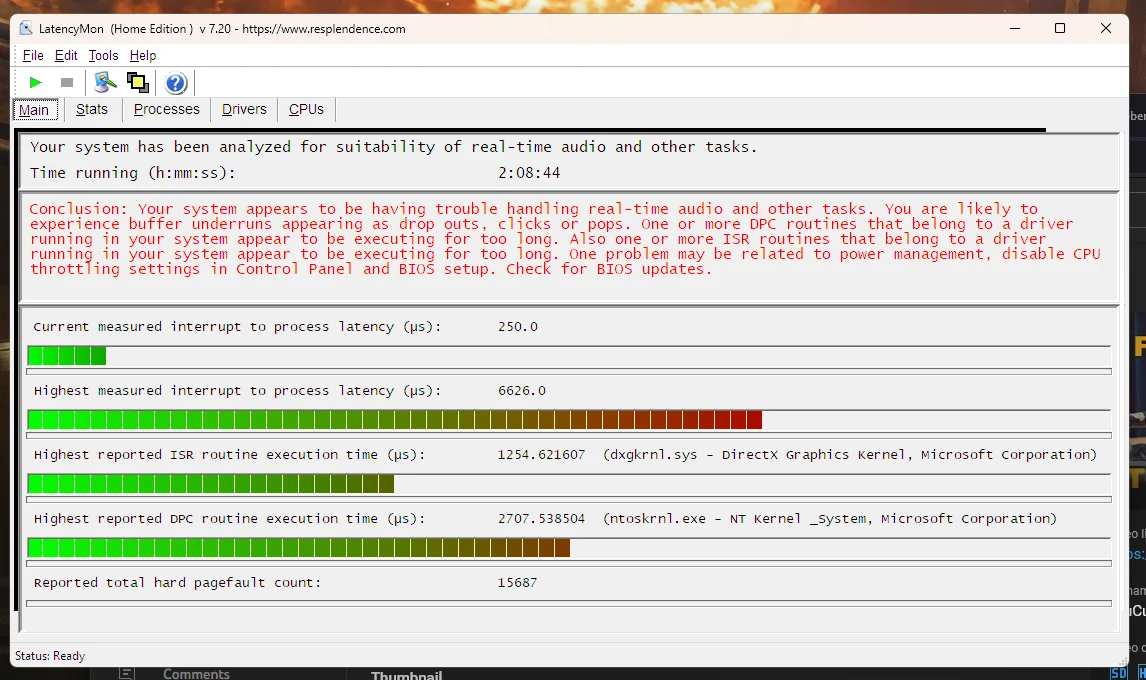
Task: Click the 'Reported total hard pagefault count' label
Action: (177, 583)
